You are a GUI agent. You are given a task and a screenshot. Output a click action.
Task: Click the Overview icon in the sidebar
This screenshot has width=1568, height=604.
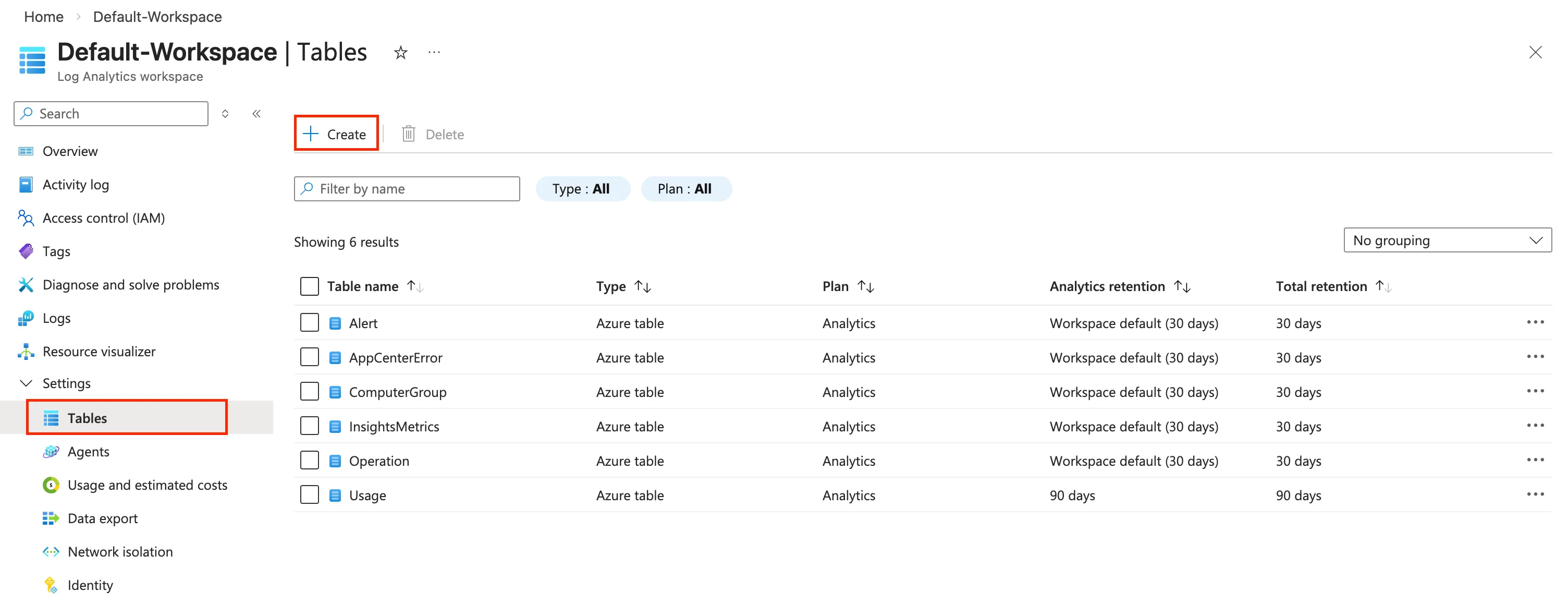coord(26,151)
